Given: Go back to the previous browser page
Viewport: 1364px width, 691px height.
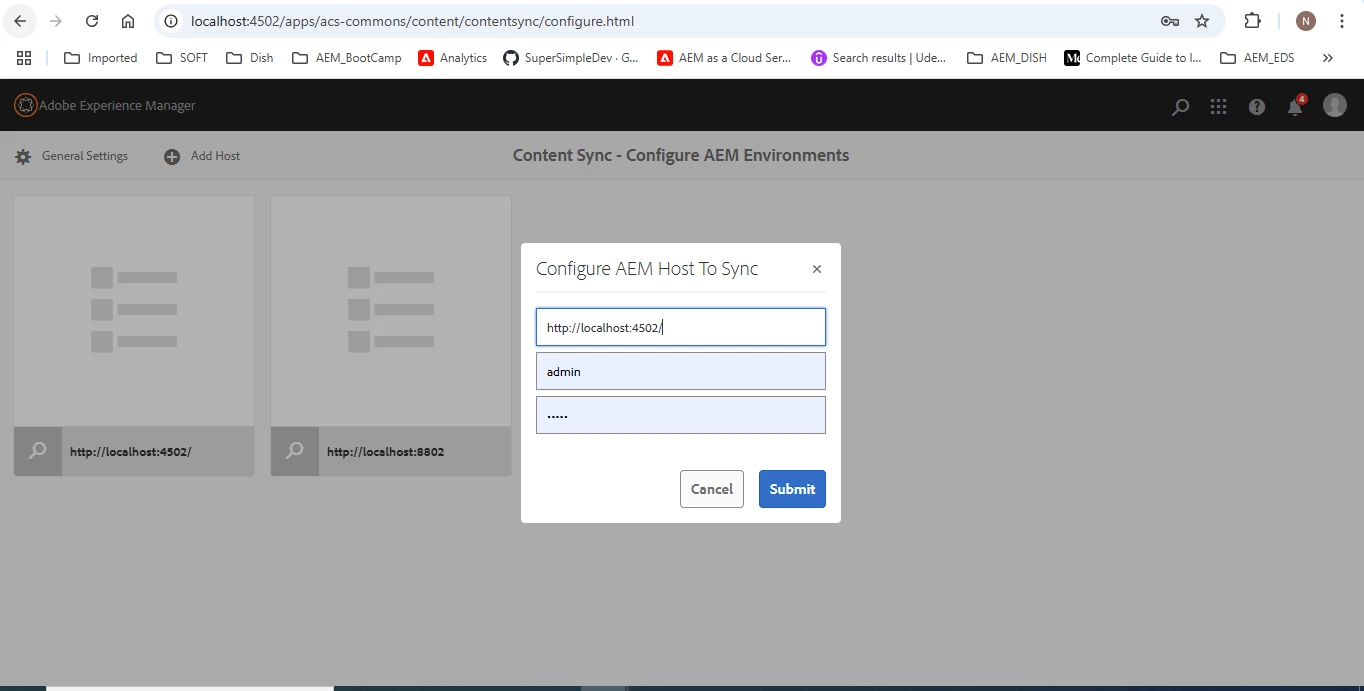Looking at the screenshot, I should click(x=20, y=21).
